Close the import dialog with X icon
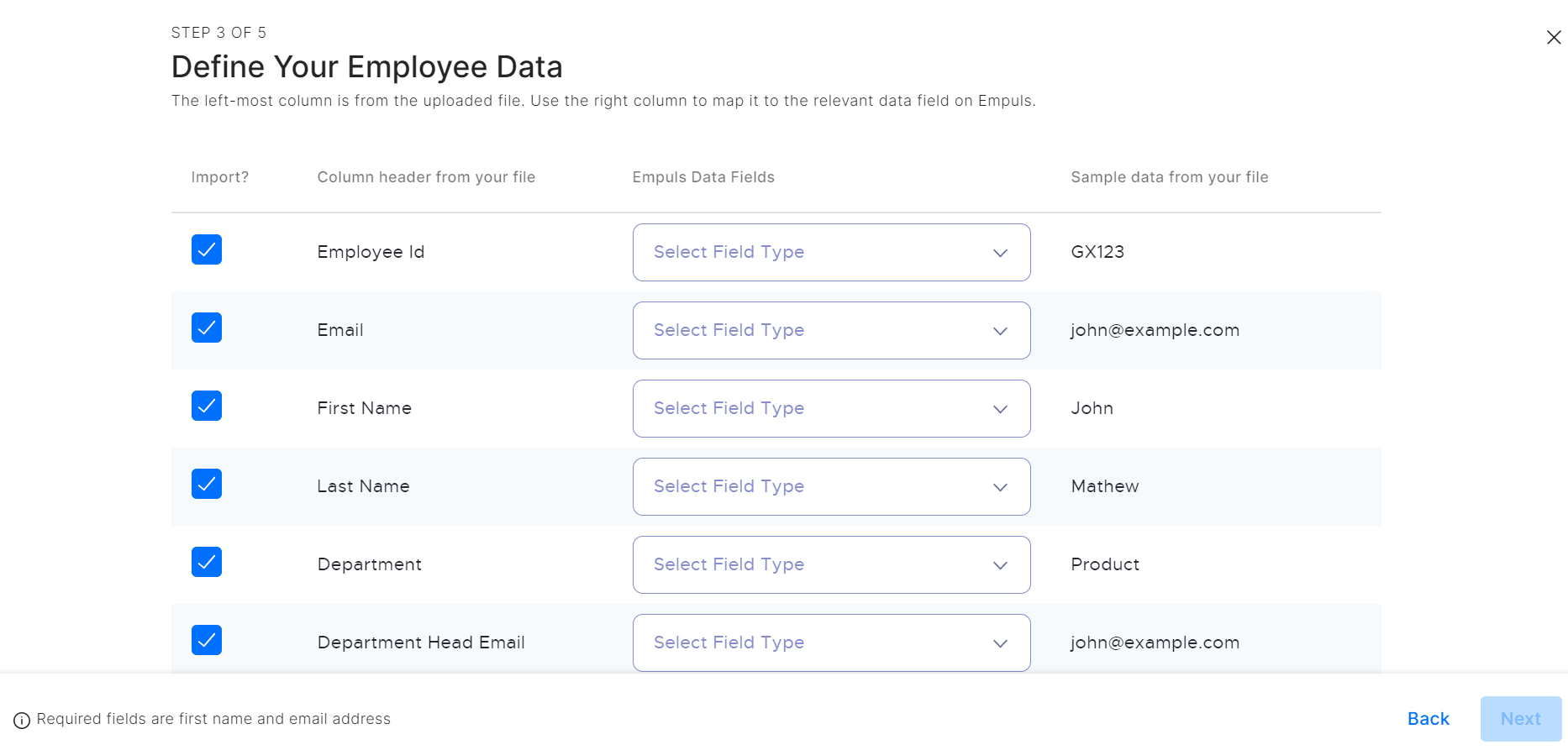This screenshot has width=1568, height=750. point(1553,37)
